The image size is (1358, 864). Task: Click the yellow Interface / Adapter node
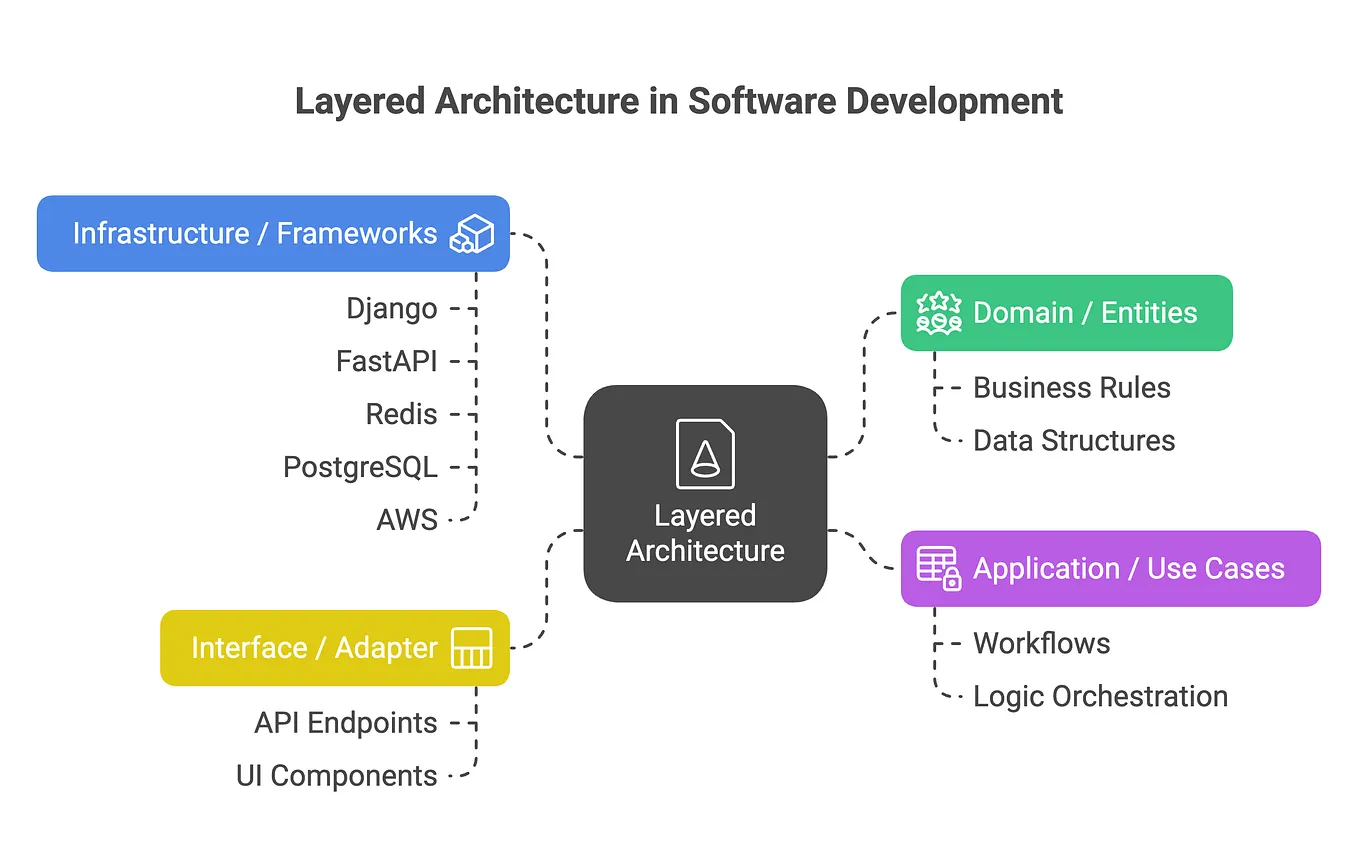[334, 647]
